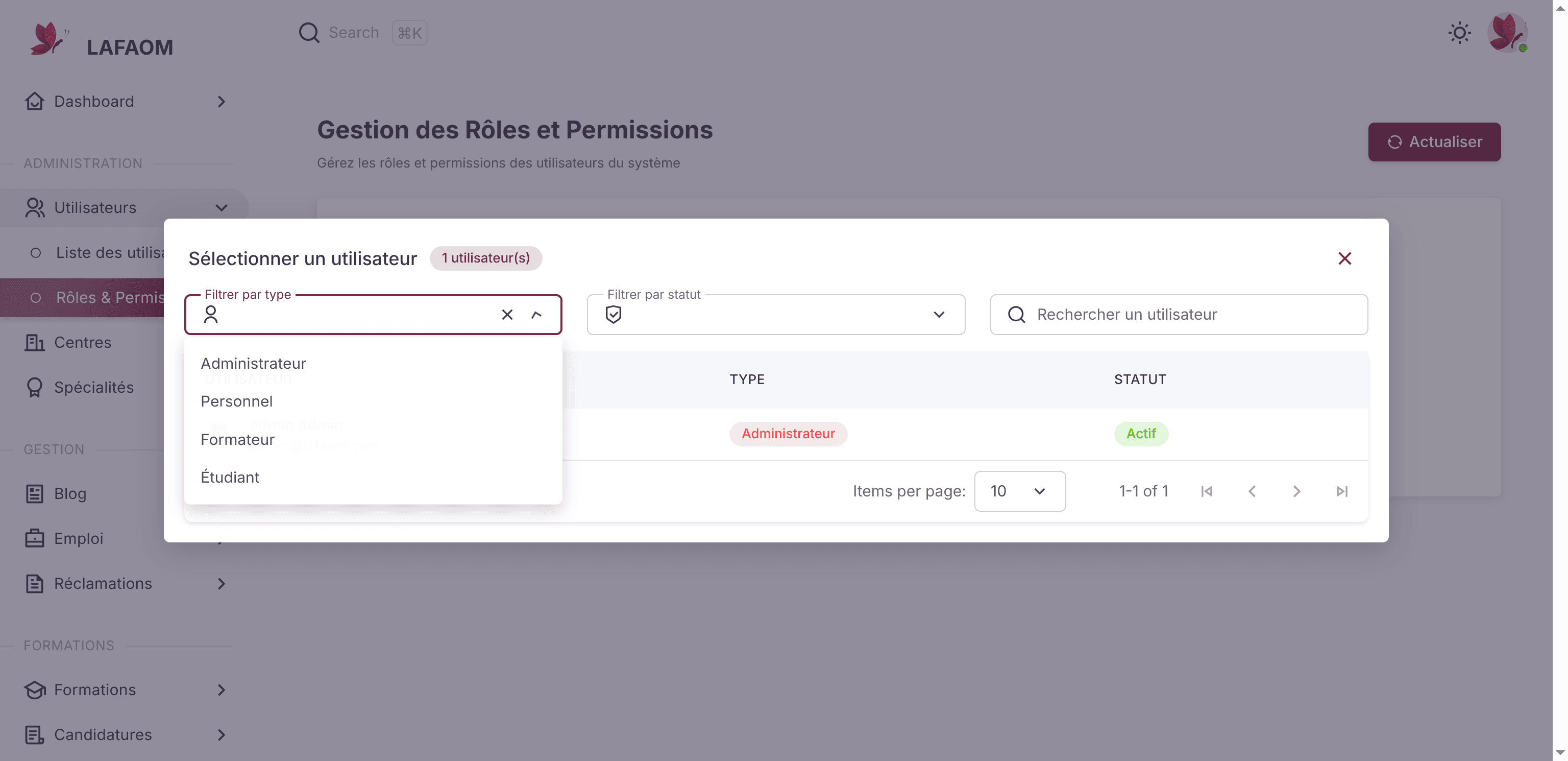Click the Spécialités award icon
The image size is (1568, 761).
(35, 388)
